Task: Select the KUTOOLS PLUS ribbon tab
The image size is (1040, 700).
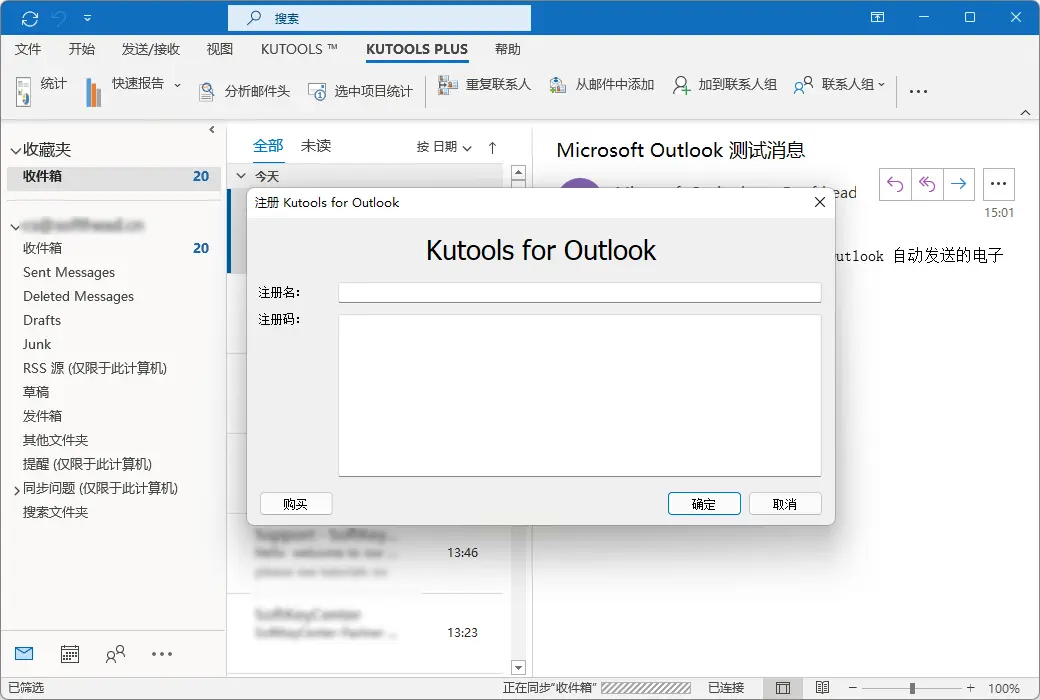Action: point(417,49)
